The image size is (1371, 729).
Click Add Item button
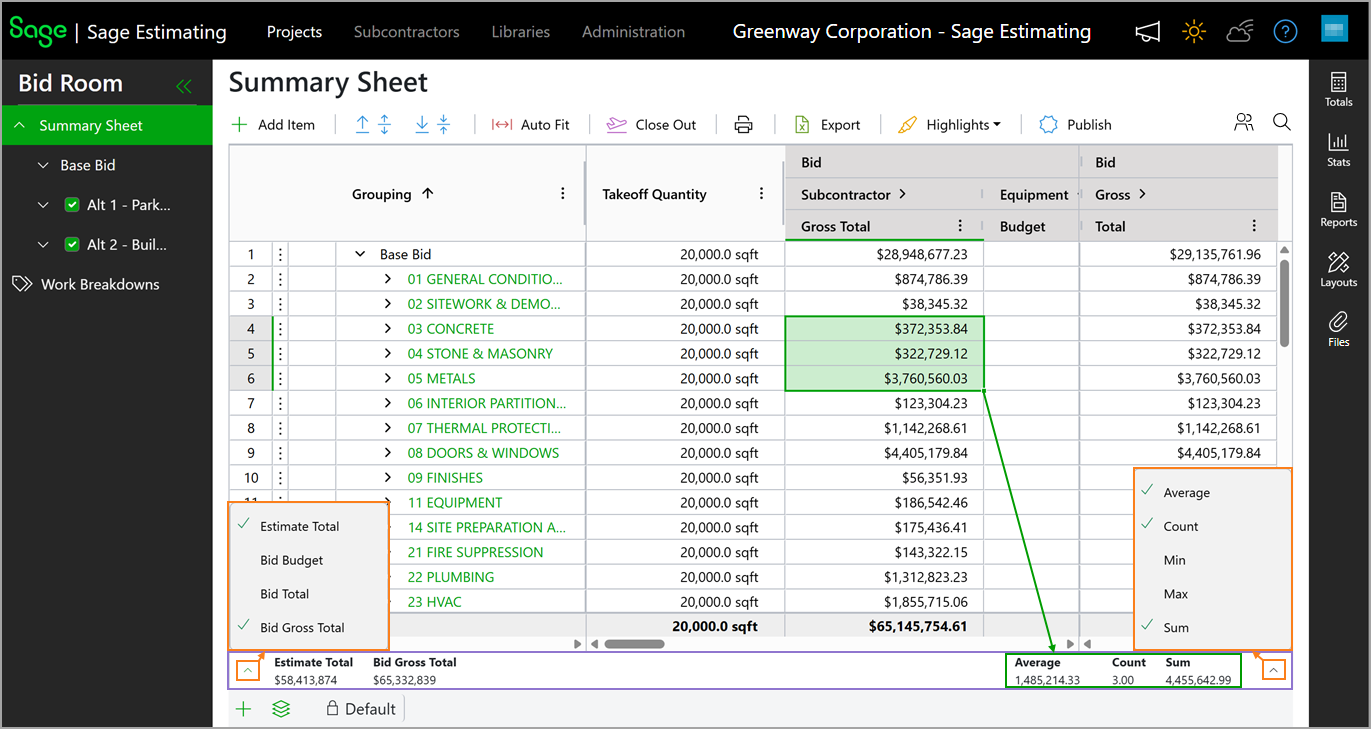tap(274, 125)
